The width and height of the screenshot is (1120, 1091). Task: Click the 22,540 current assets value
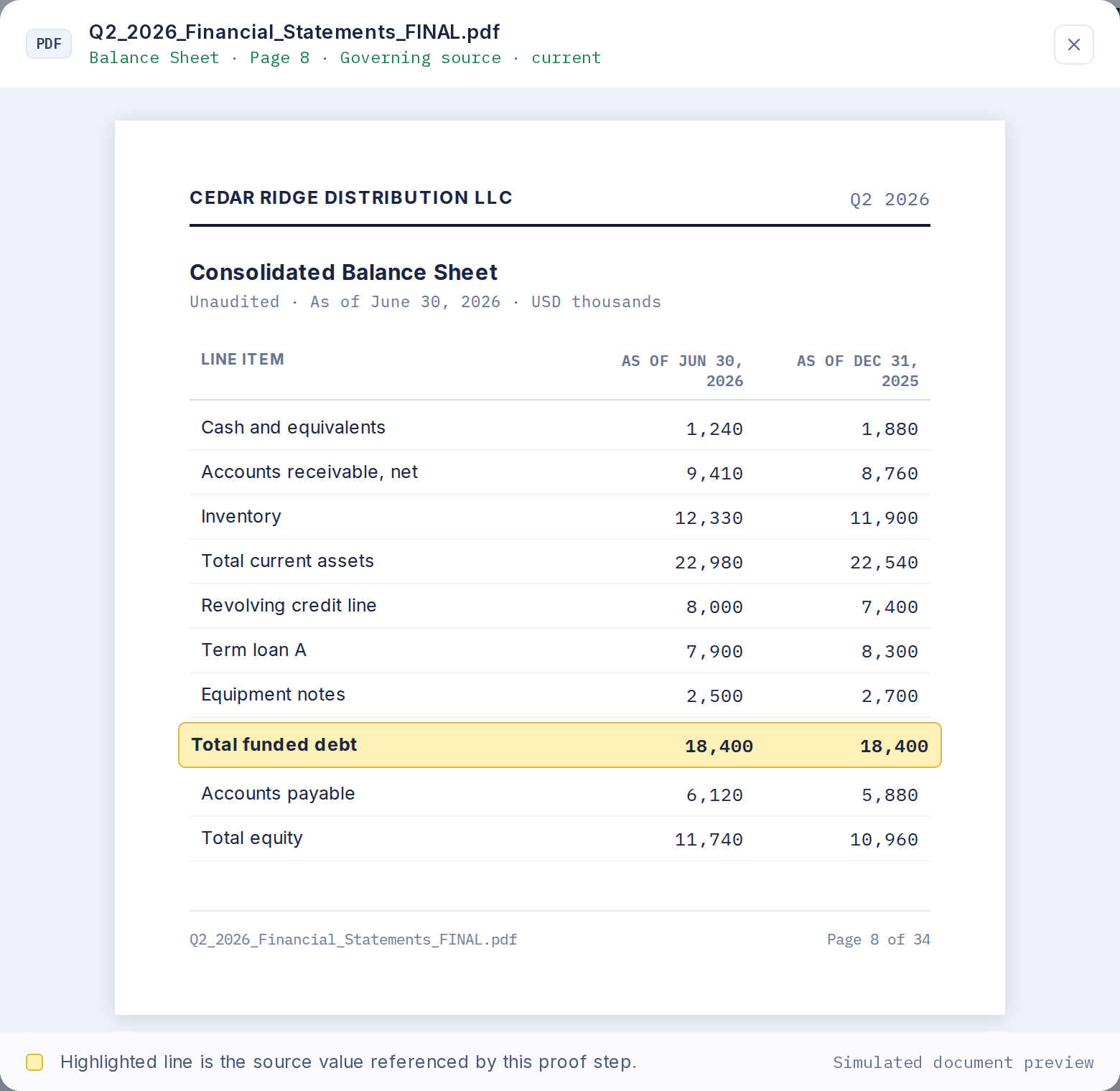point(884,563)
